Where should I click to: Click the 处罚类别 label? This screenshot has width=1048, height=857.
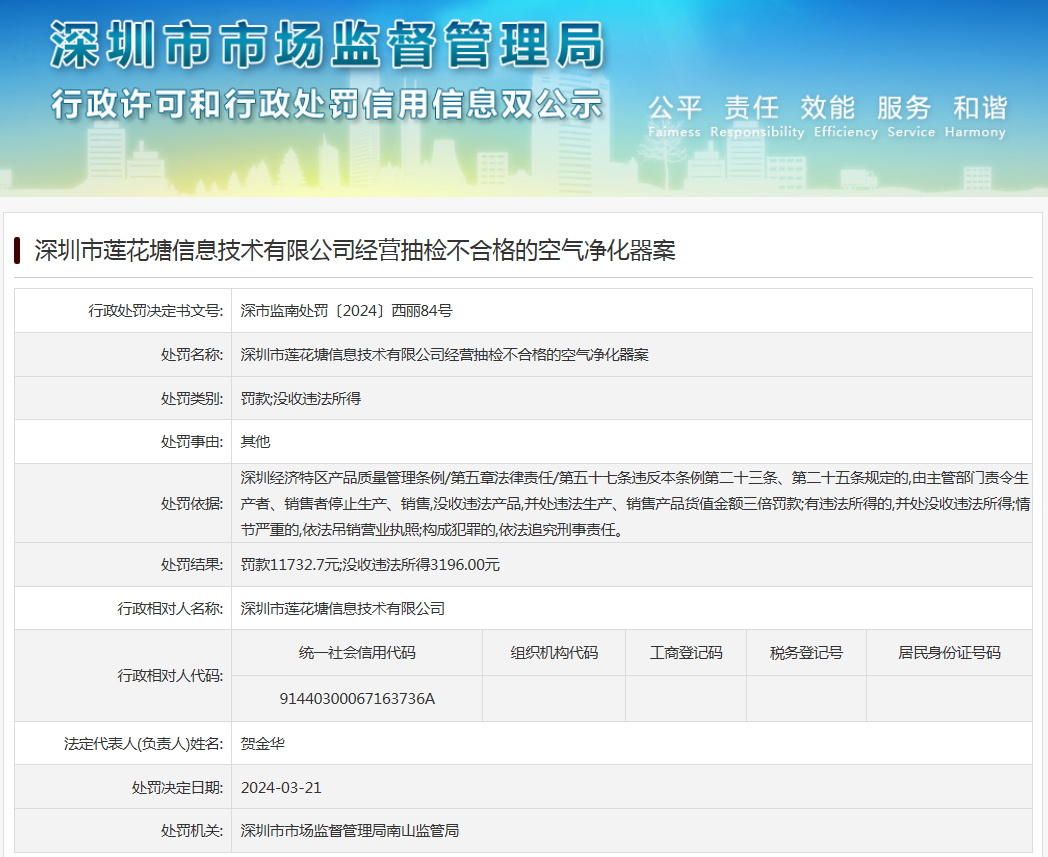(192, 399)
